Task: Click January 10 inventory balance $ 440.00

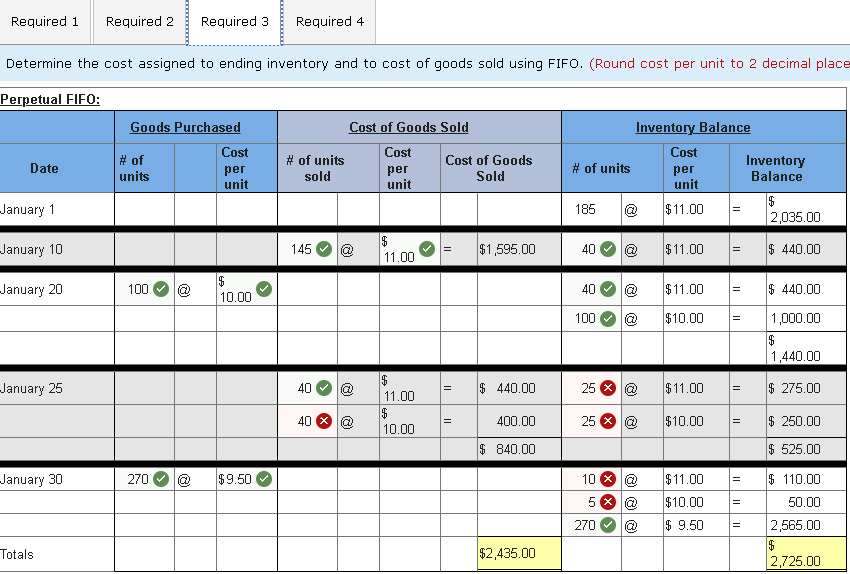Action: click(x=806, y=249)
